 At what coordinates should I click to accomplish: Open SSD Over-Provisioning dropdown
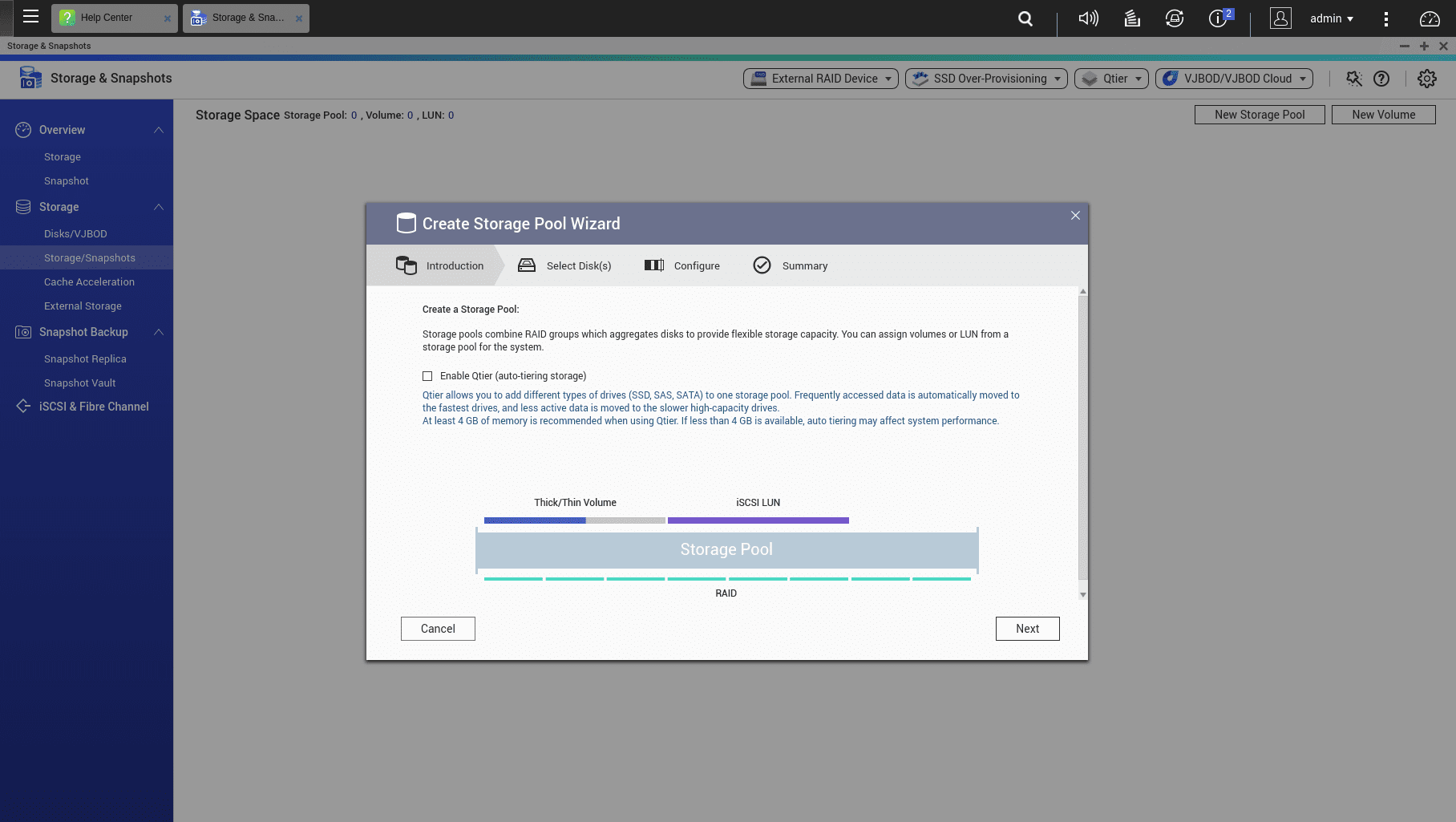click(986, 79)
